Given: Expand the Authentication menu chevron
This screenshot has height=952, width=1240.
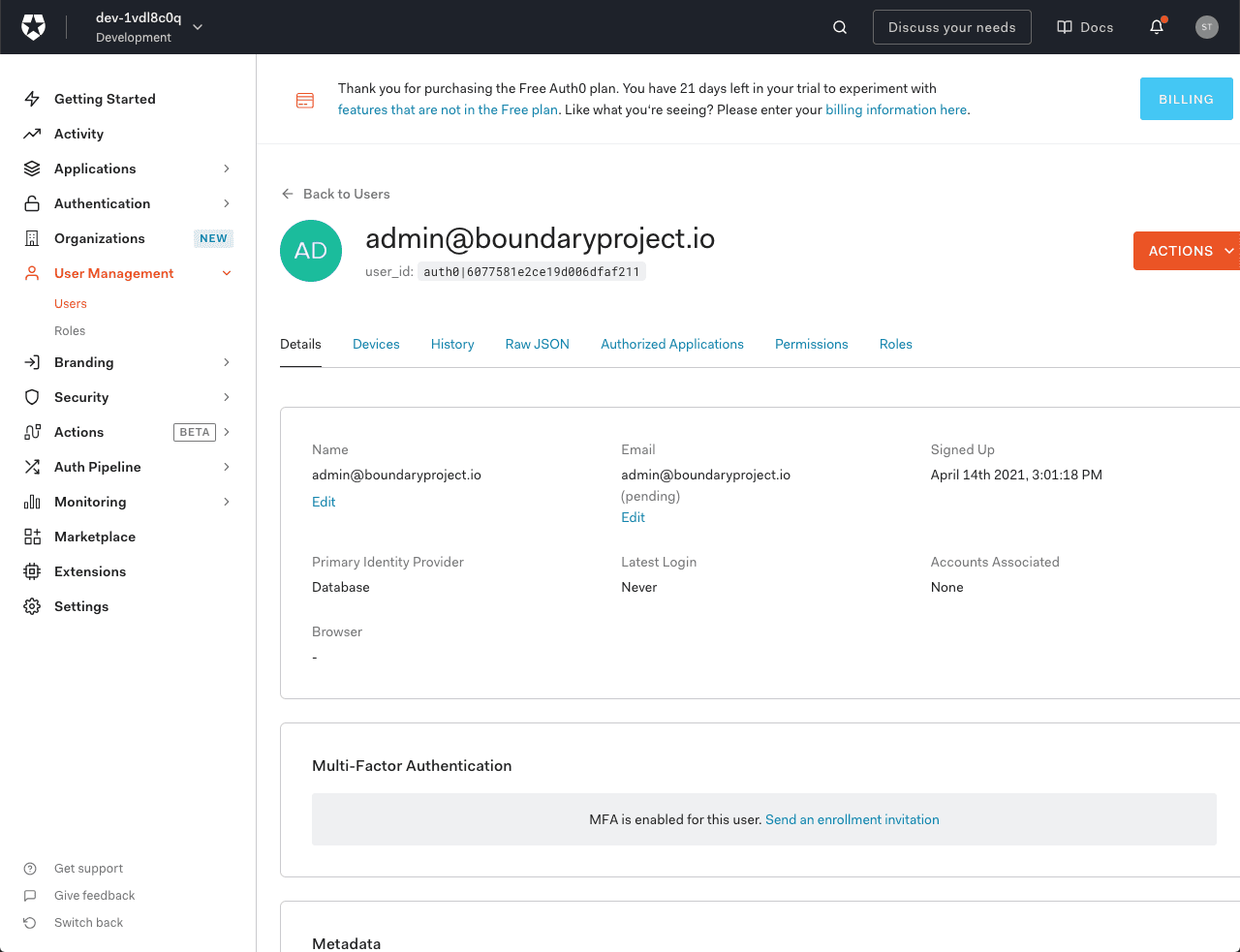Looking at the screenshot, I should pos(227,203).
